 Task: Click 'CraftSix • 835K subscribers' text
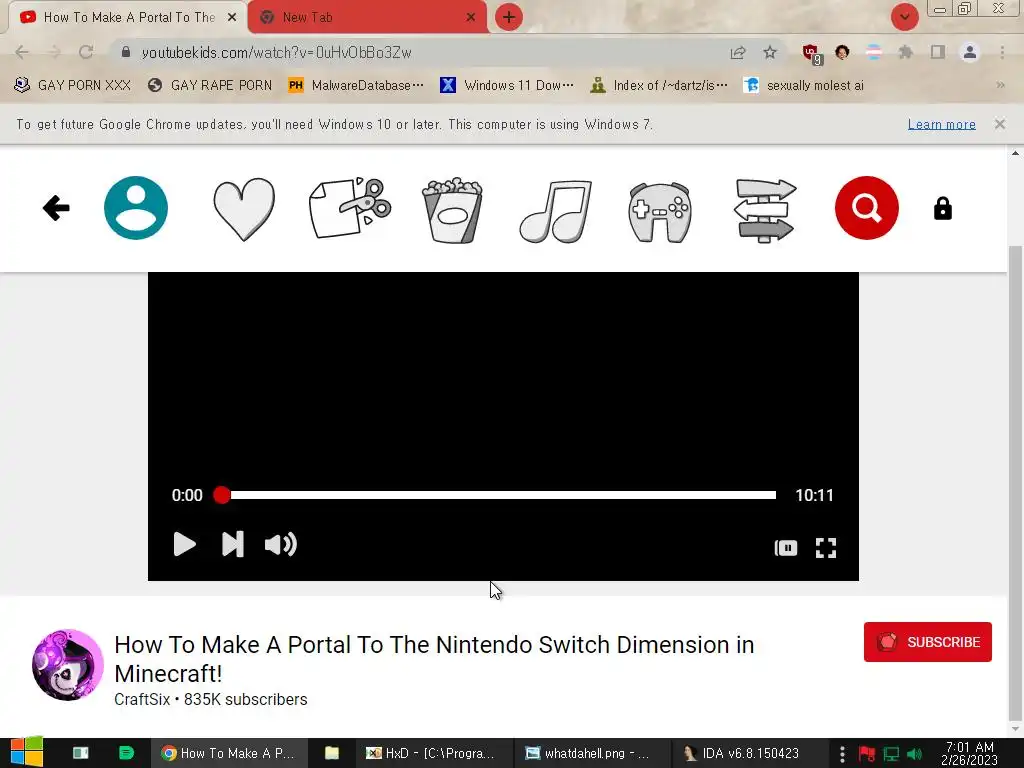(210, 699)
